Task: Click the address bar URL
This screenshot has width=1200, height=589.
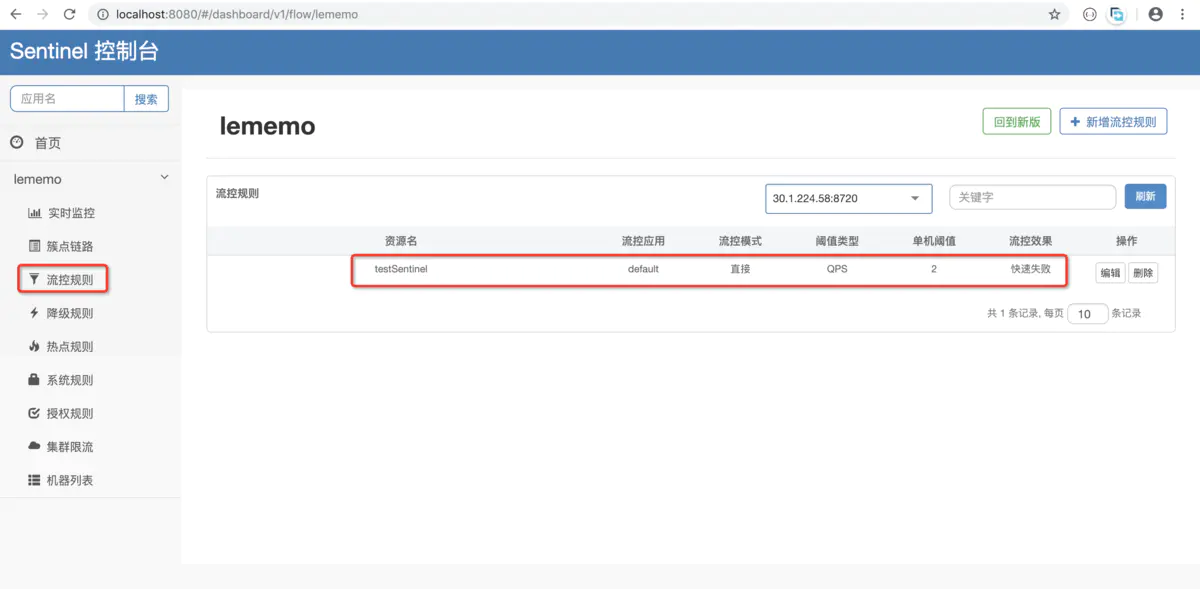Action: [237, 15]
